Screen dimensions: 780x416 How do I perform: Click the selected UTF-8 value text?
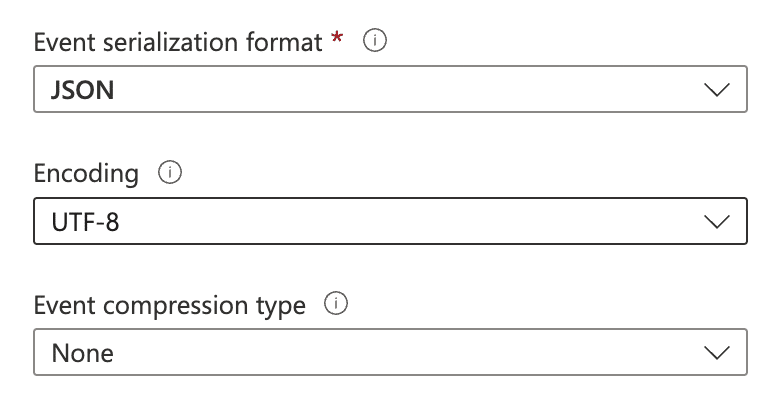85,222
